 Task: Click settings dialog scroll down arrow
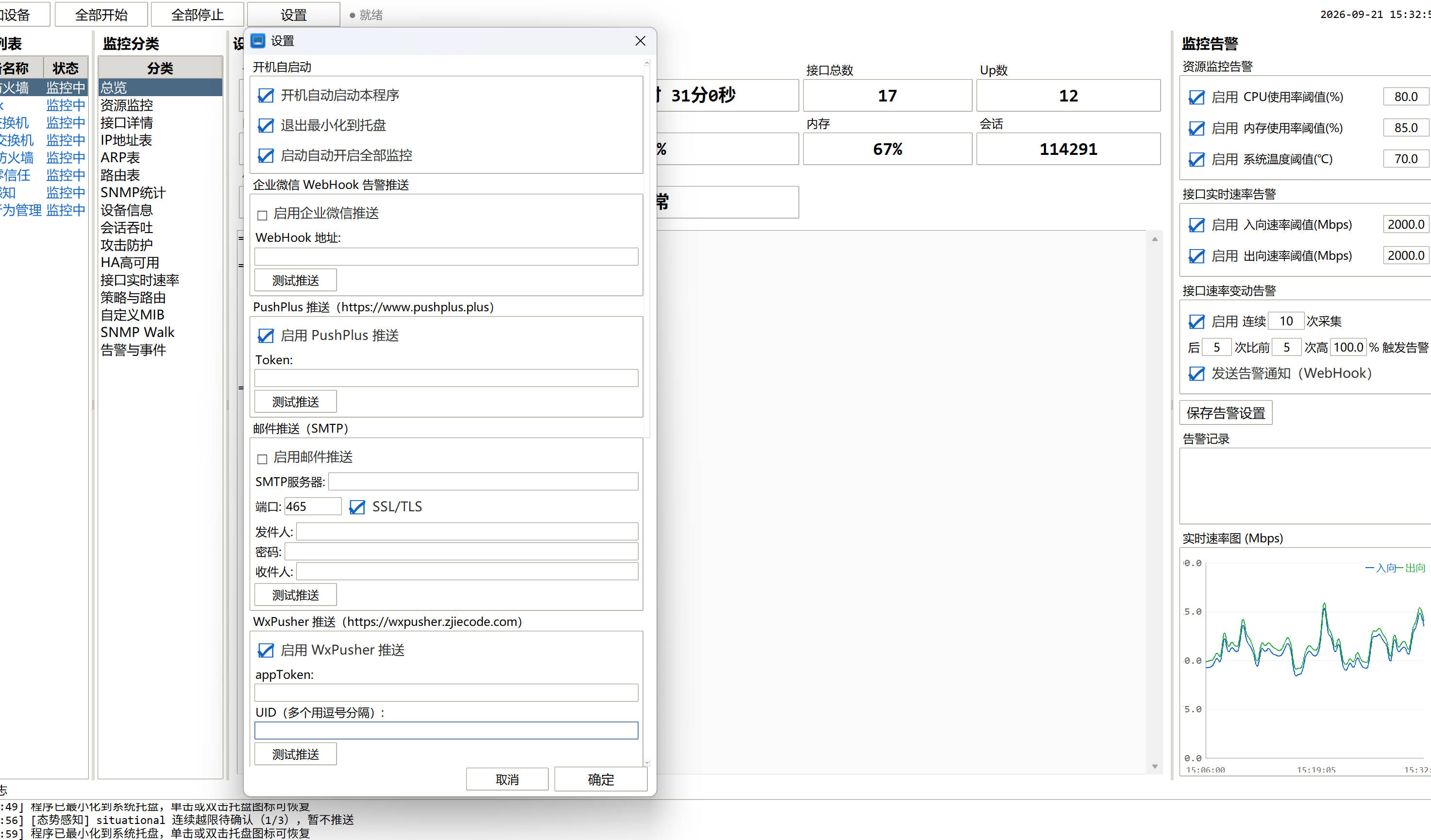pyautogui.click(x=647, y=763)
